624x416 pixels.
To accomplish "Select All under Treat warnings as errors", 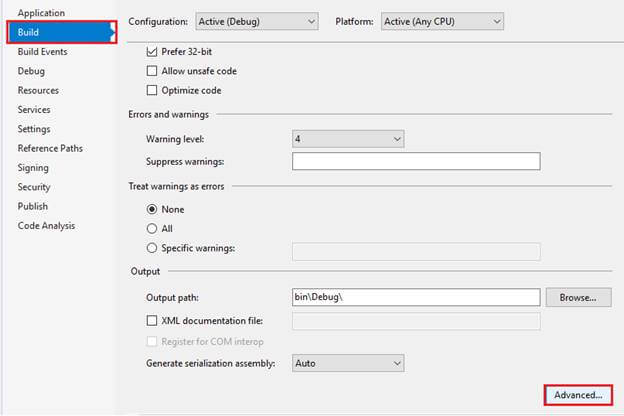I will [152, 229].
